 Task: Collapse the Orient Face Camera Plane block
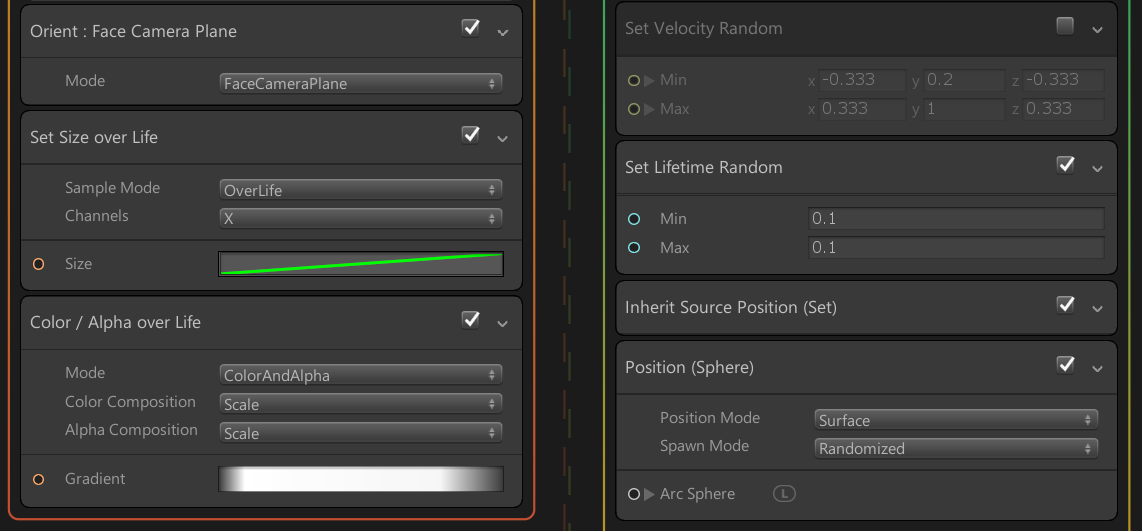pos(503,33)
